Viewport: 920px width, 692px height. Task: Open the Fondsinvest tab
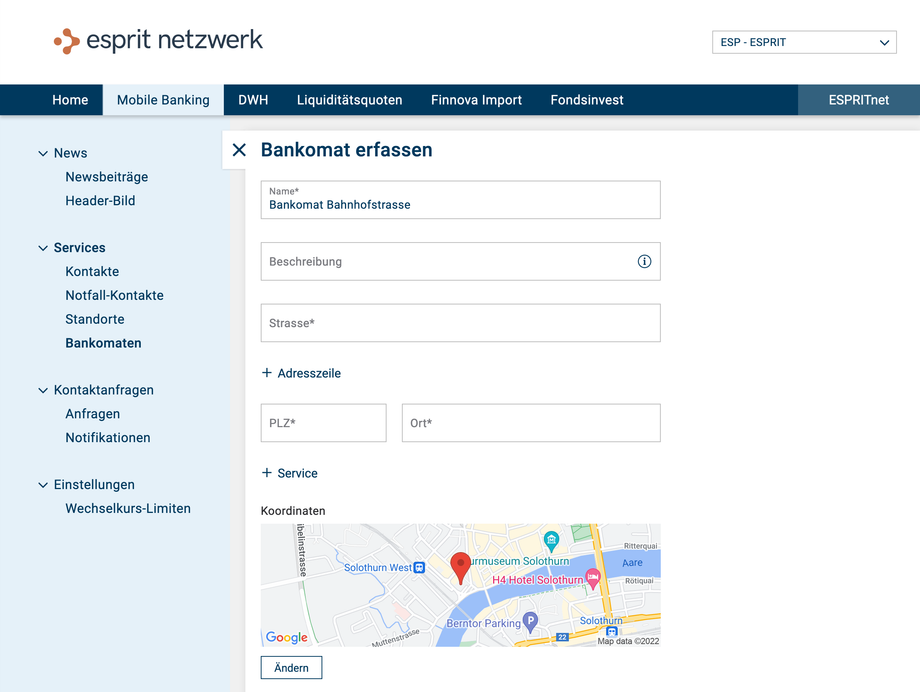pyautogui.click(x=586, y=100)
